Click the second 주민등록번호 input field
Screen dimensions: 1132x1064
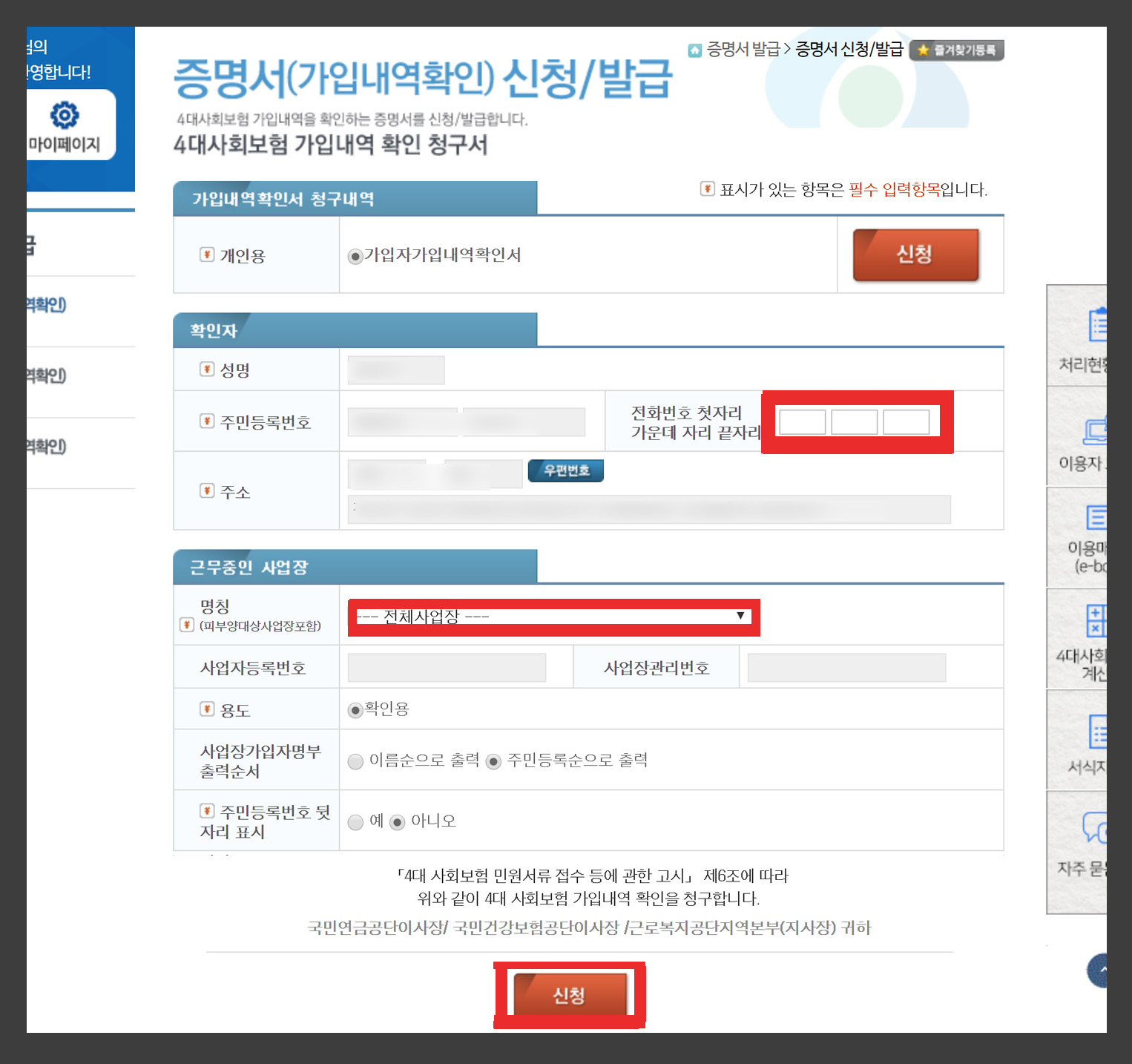tap(524, 422)
